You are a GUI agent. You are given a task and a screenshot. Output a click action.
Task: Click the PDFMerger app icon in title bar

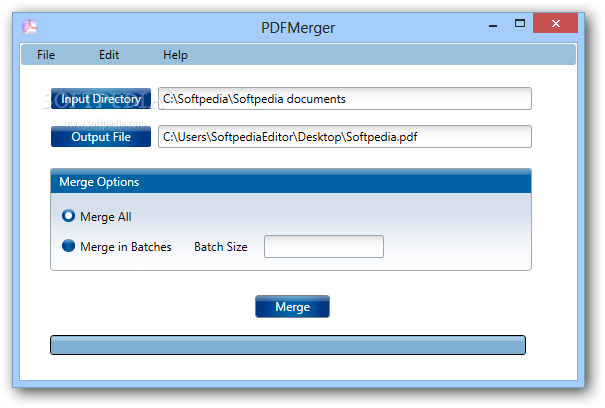coord(29,27)
